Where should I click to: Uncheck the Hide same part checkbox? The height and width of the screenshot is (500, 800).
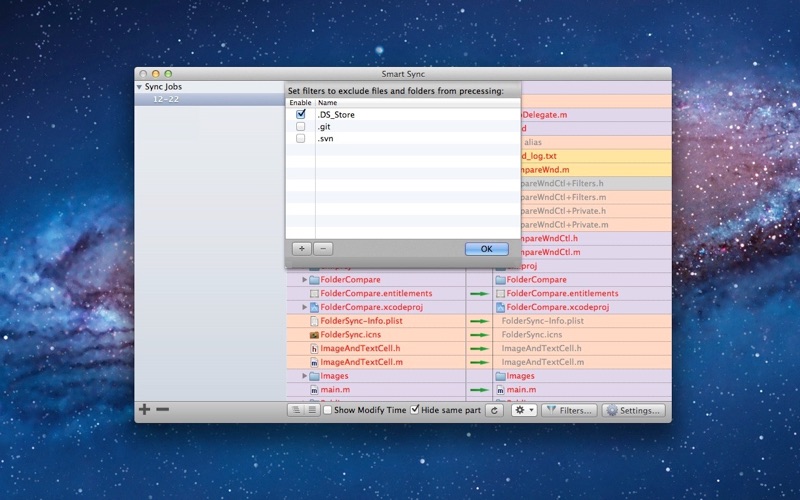[415, 410]
